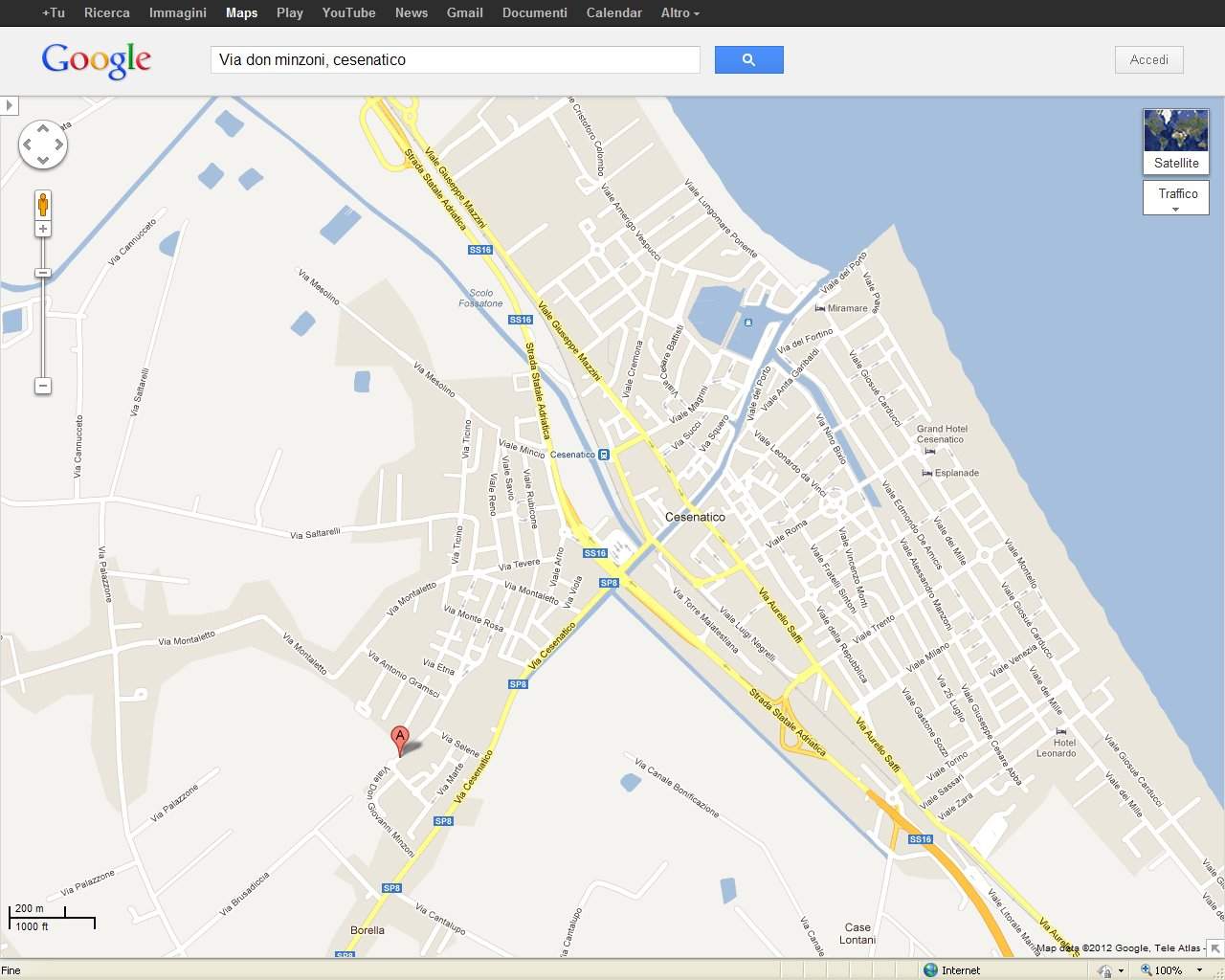The height and width of the screenshot is (980, 1225).
Task: Open Play in the top bar
Action: coord(290,12)
